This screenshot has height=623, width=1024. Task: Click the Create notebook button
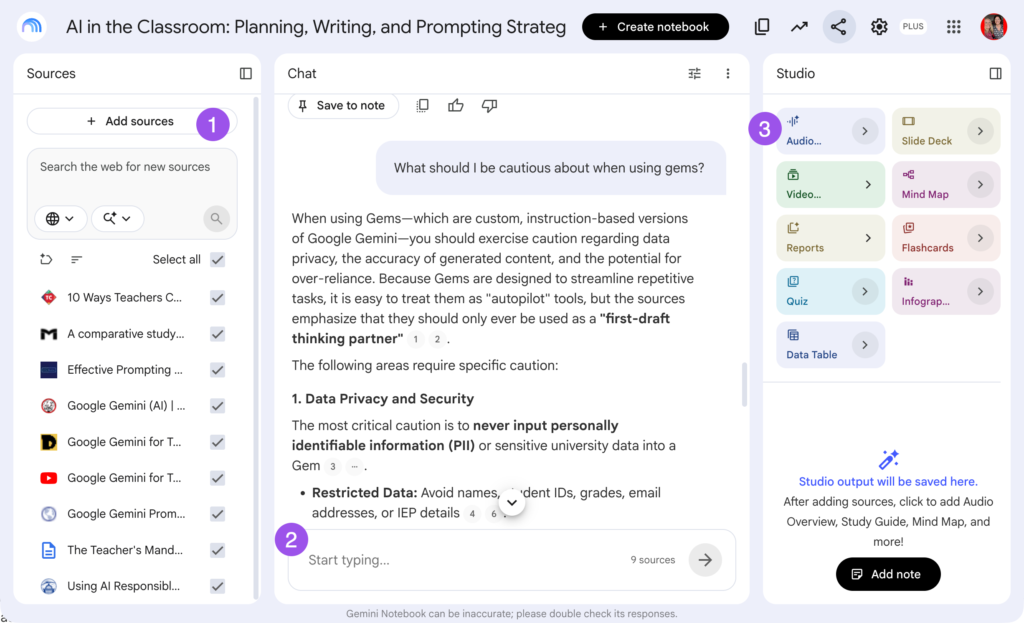[x=655, y=27]
